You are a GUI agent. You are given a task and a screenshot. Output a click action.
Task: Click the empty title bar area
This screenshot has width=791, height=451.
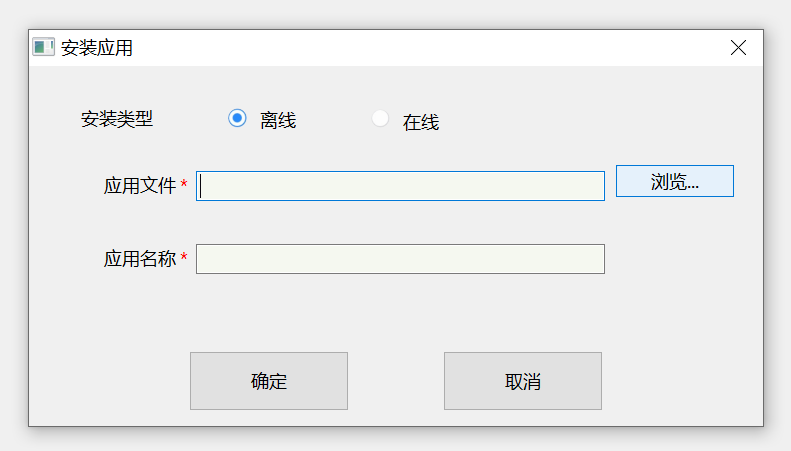420,48
